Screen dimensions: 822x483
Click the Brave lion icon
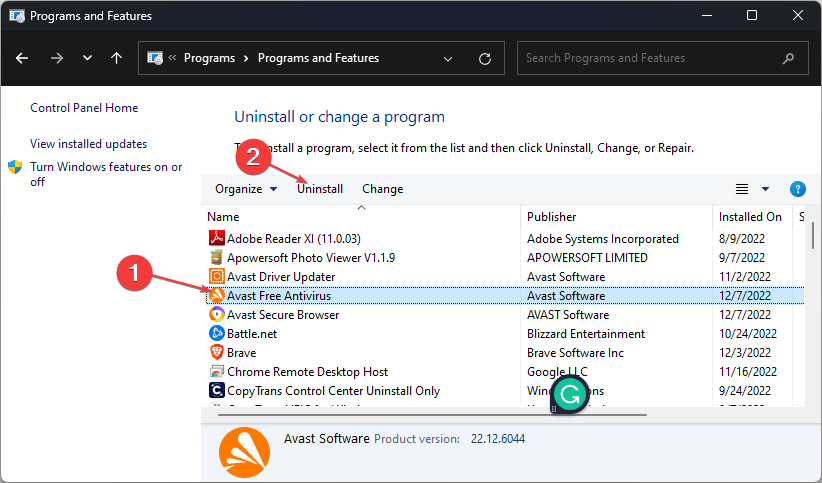tap(217, 352)
